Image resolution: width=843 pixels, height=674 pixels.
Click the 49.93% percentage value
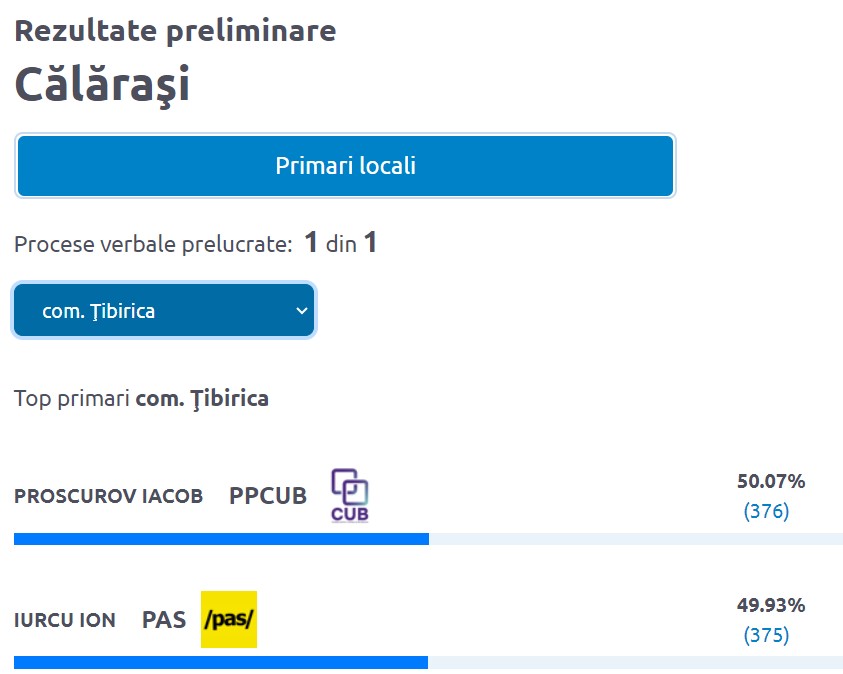pyautogui.click(x=771, y=605)
